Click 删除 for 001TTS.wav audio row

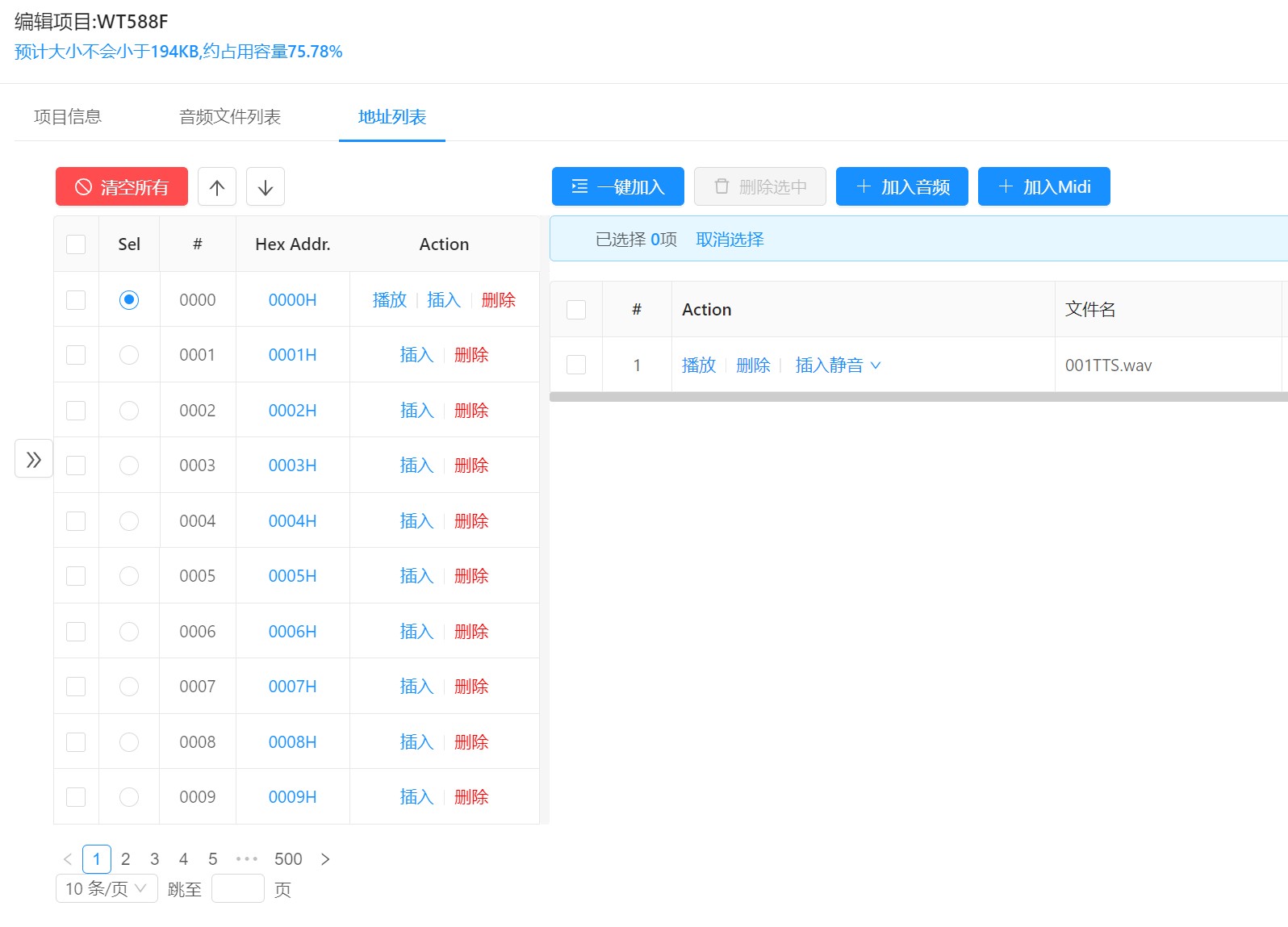point(754,365)
